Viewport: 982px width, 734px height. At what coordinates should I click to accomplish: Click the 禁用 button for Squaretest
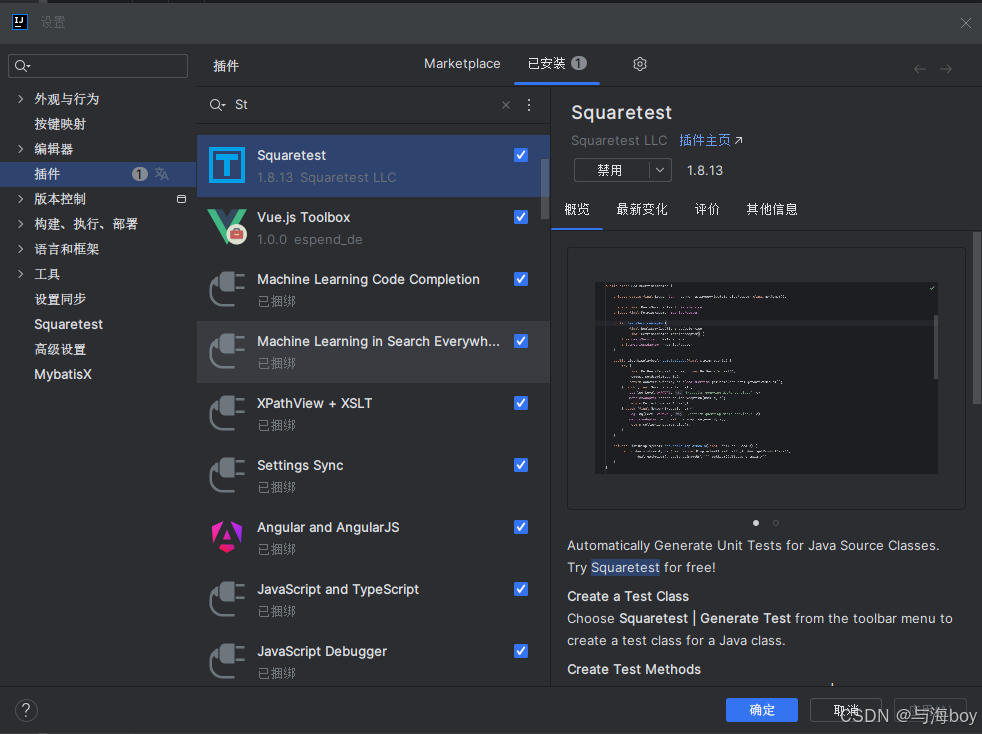[x=611, y=170]
